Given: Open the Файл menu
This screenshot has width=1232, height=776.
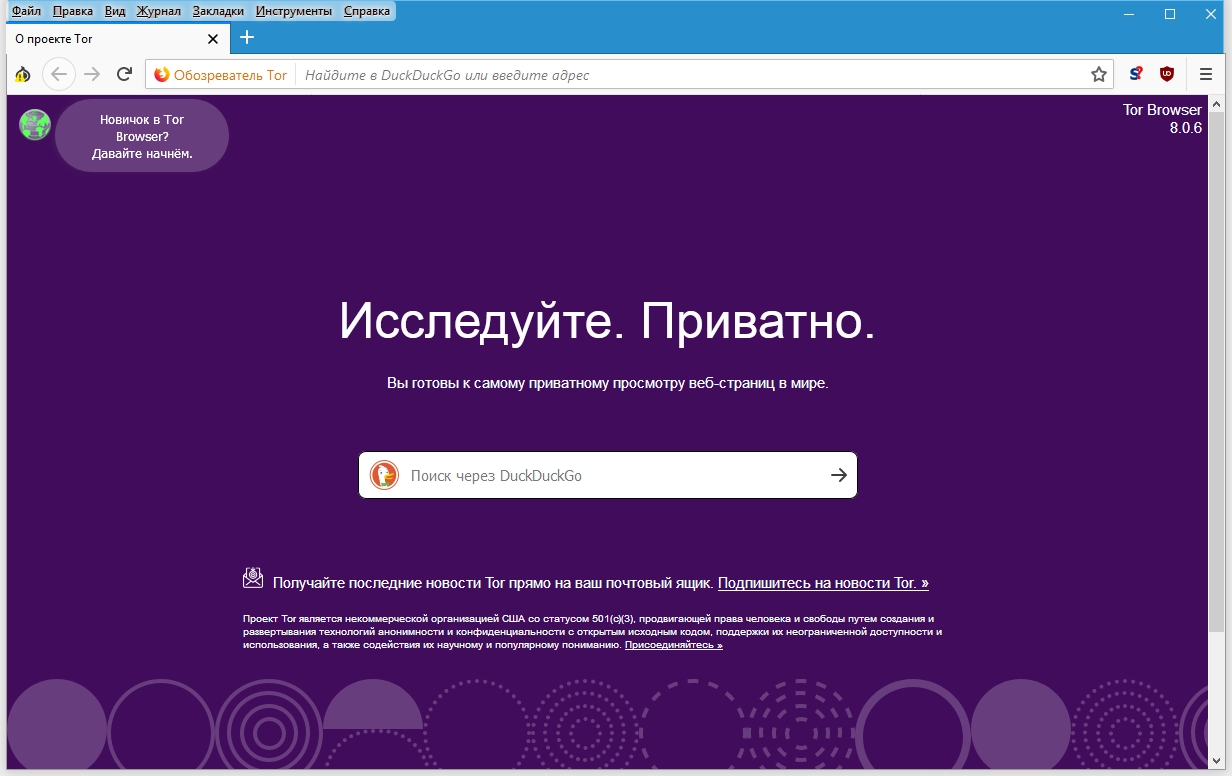Looking at the screenshot, I should pos(26,11).
